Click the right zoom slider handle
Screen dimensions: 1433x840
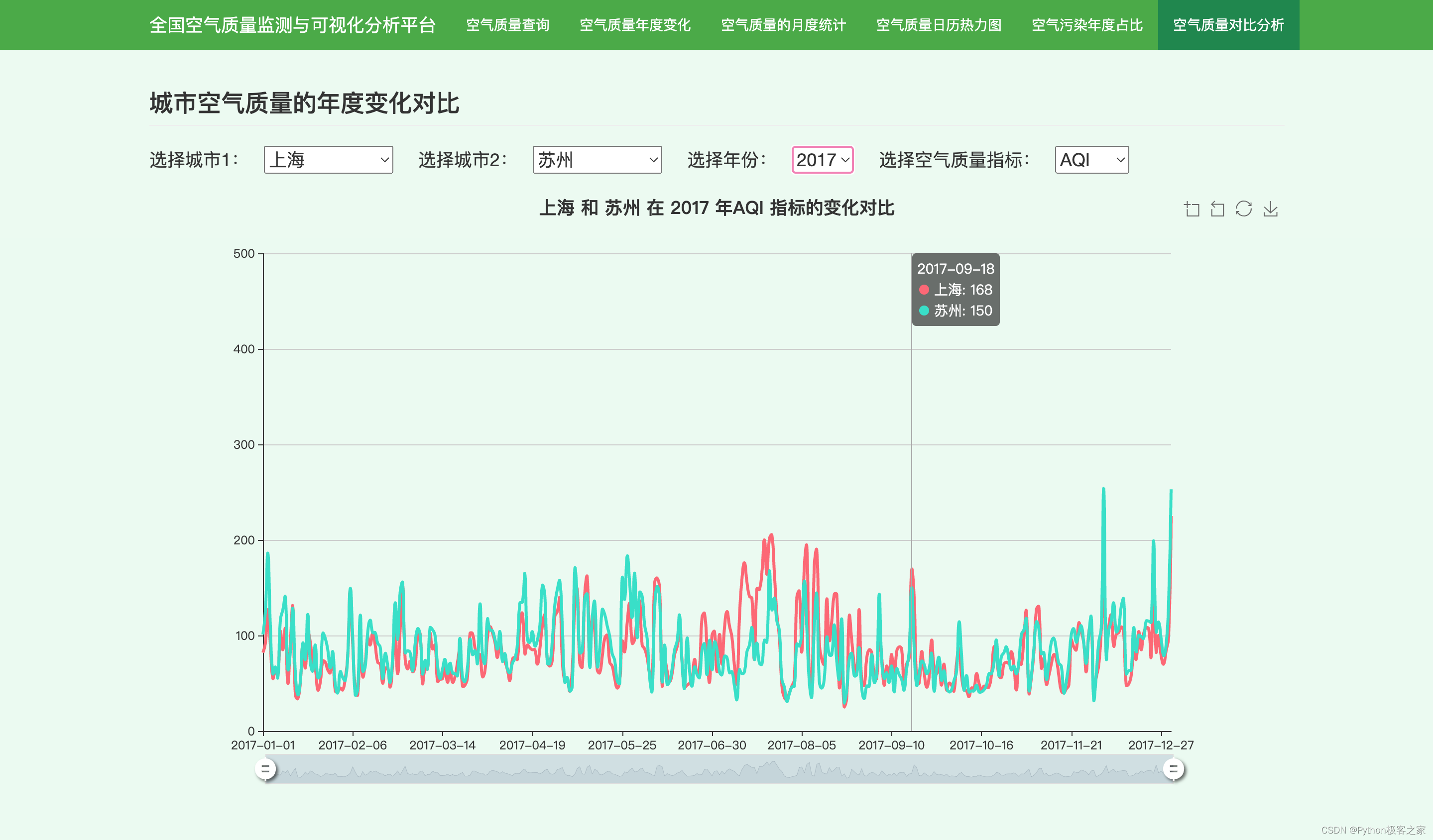pyautogui.click(x=1173, y=769)
